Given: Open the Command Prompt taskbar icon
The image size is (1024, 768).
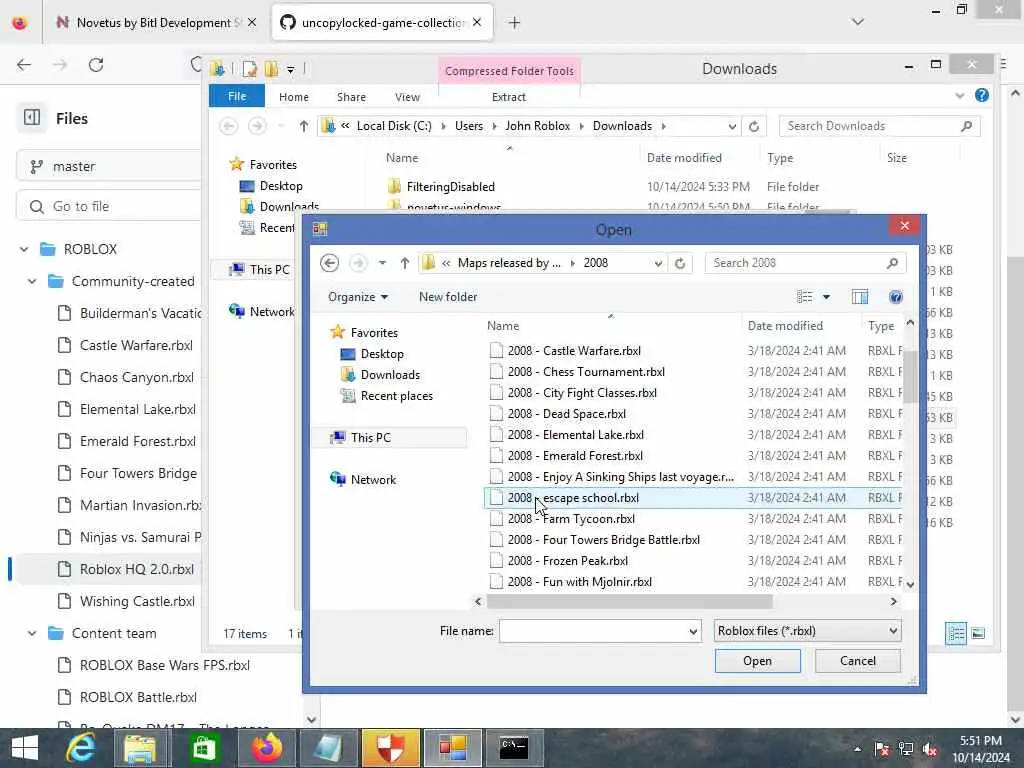Looking at the screenshot, I should coord(514,748).
